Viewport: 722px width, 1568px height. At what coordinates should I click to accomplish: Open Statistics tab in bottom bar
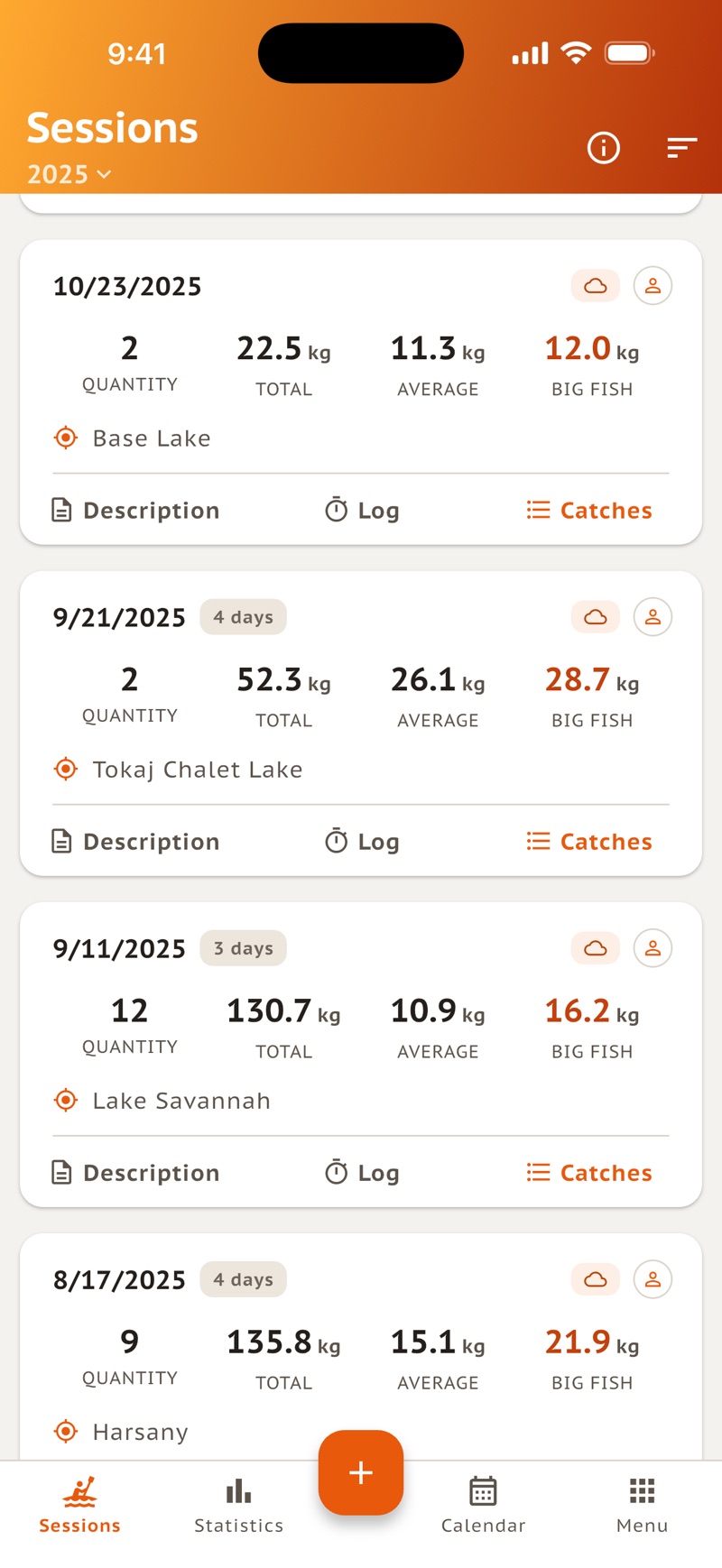tap(238, 1507)
